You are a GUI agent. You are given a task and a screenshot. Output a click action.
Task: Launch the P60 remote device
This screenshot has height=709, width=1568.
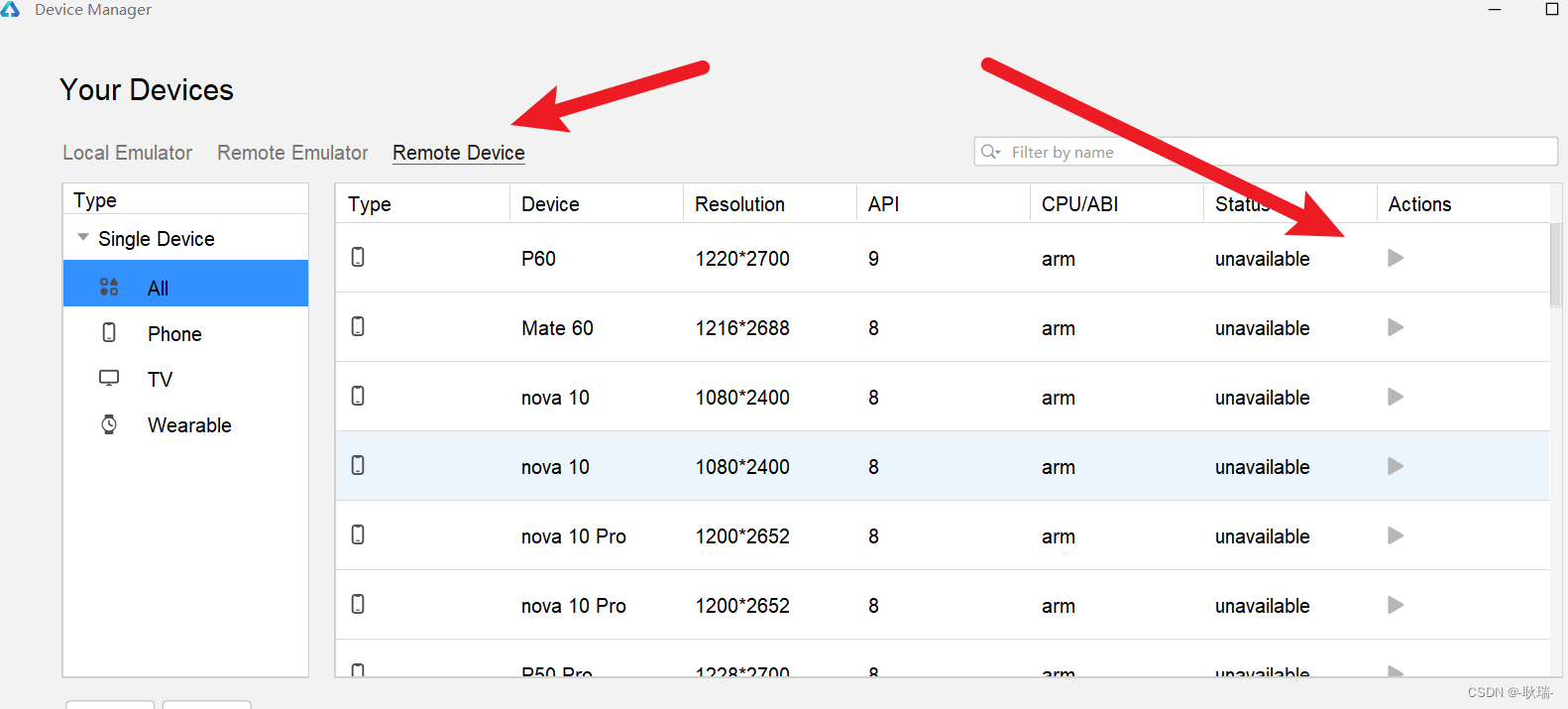[x=1396, y=258]
